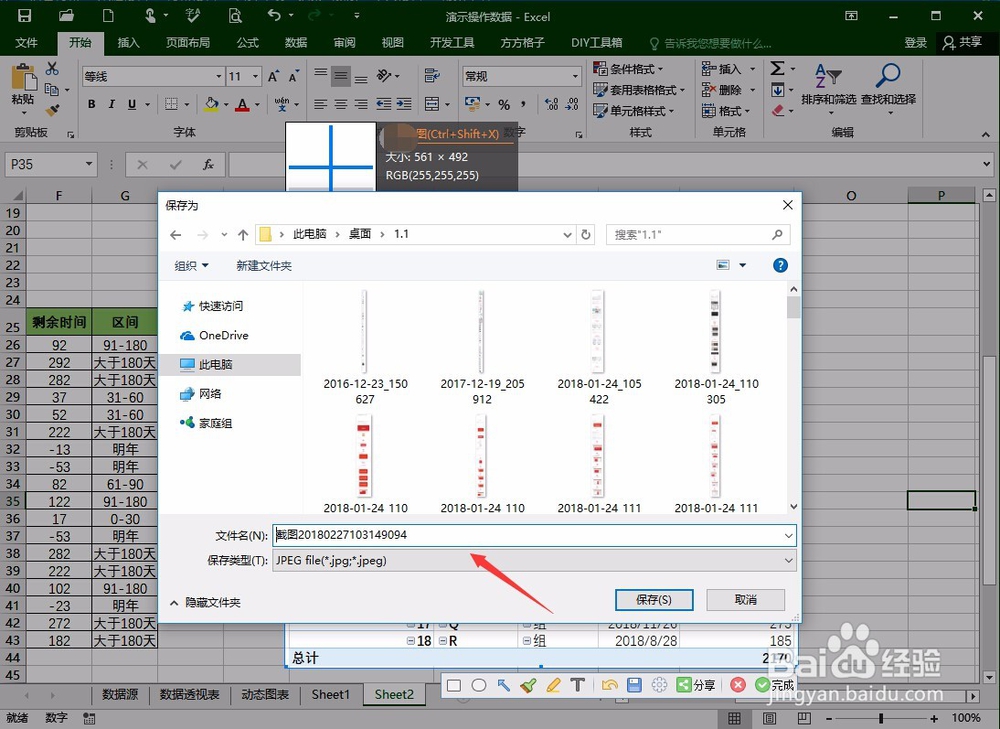Open the 文件 menu tab
The image size is (1000, 729).
pos(26,43)
